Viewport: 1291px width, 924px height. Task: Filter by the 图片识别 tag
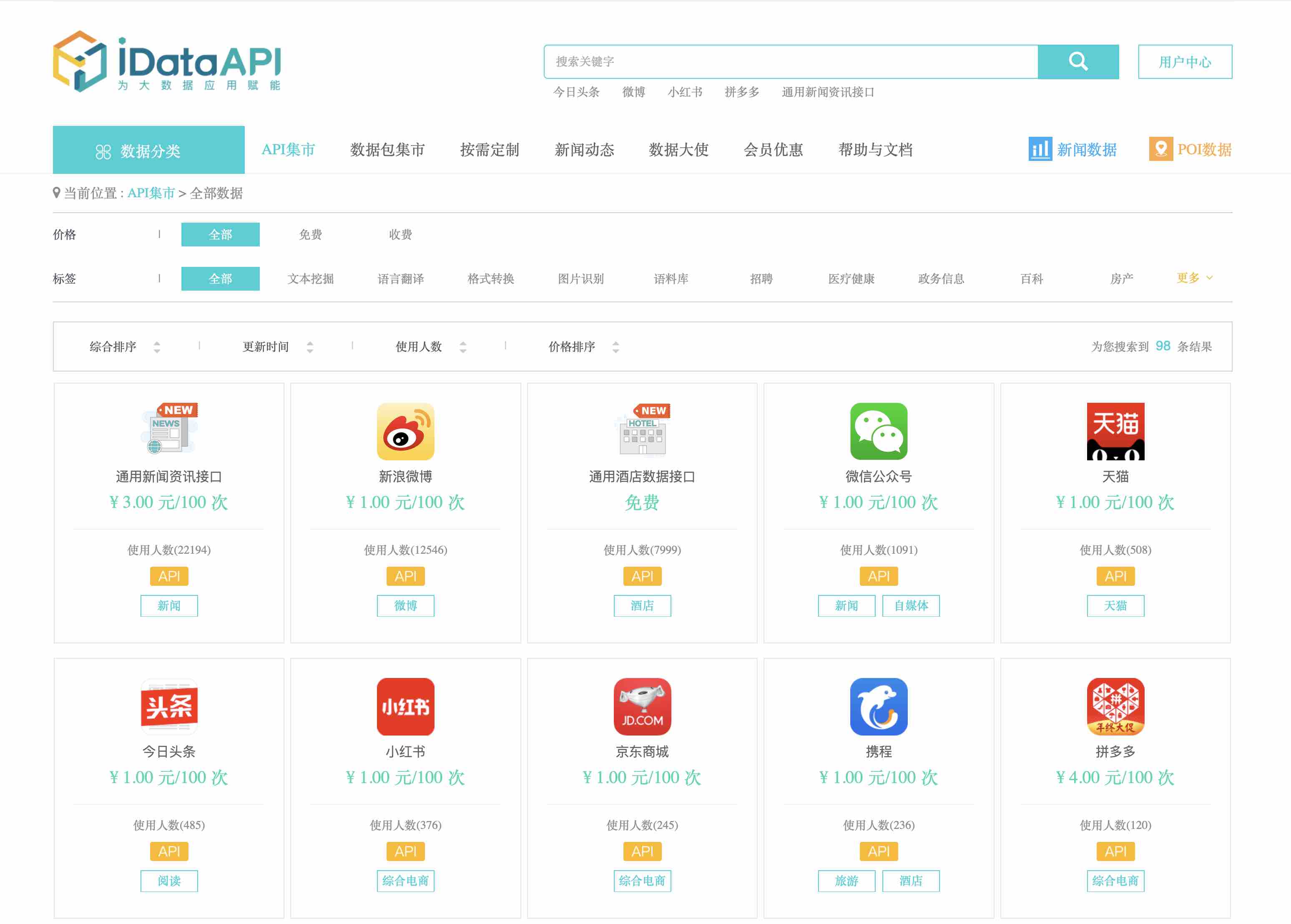(580, 279)
